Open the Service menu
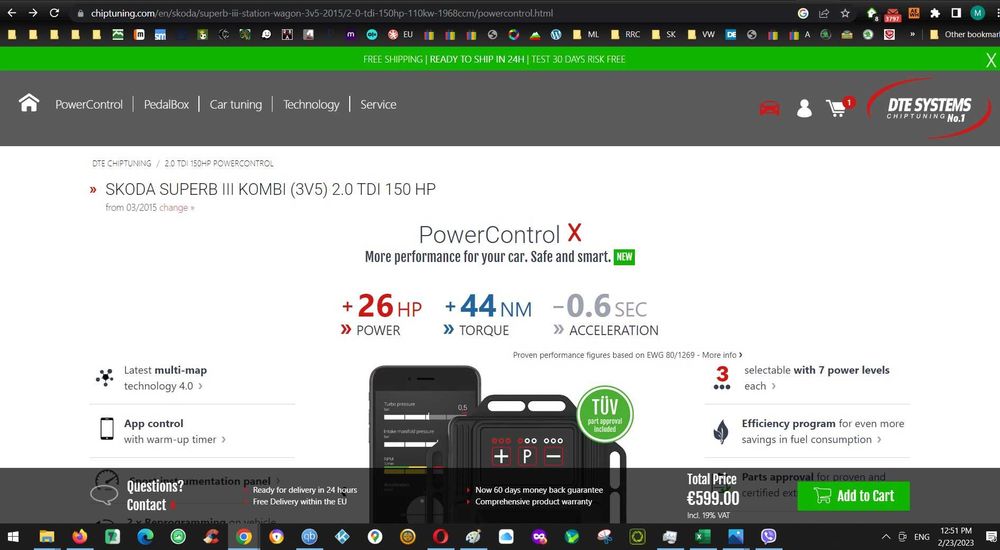This screenshot has width=1000, height=550. 378,105
